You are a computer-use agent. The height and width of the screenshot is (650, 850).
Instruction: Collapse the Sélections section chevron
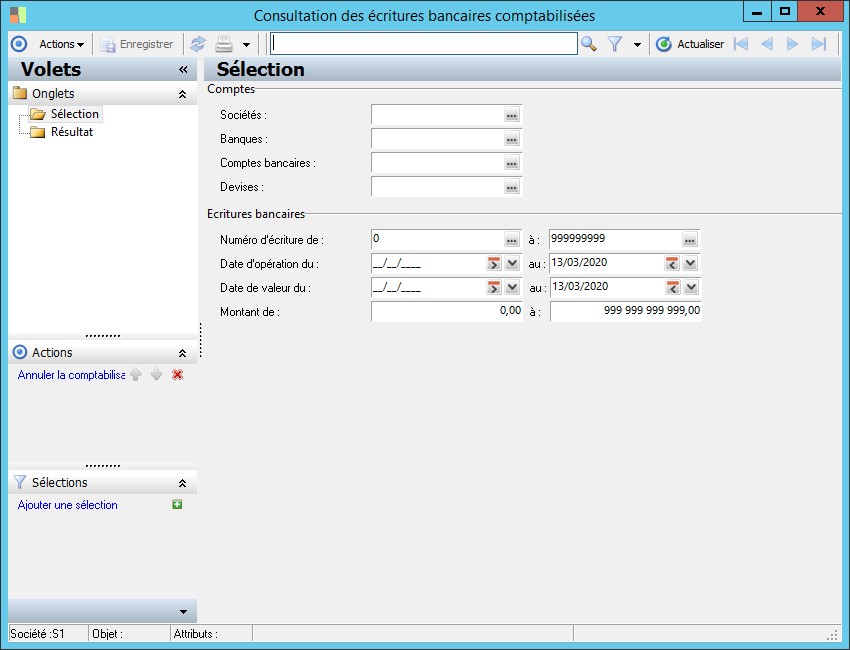tap(182, 483)
